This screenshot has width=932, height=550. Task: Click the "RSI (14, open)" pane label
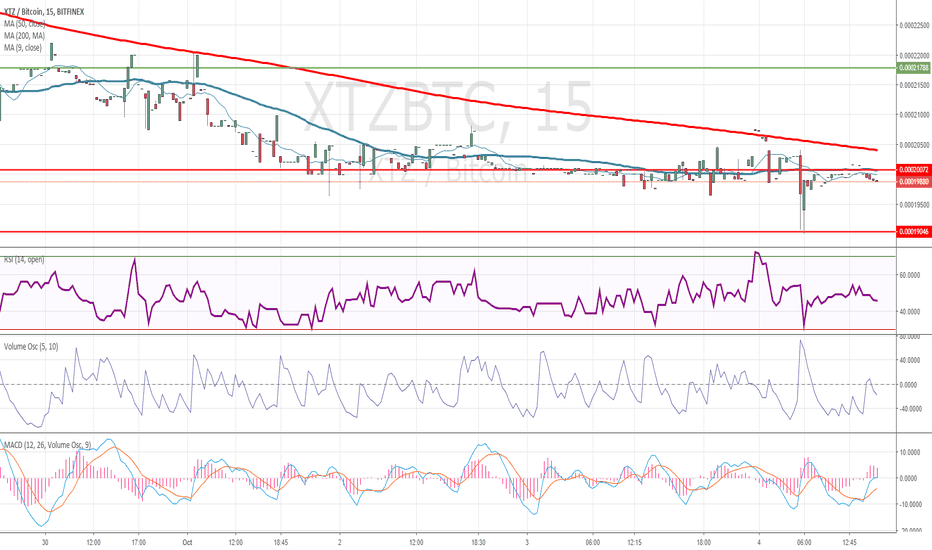click(24, 260)
